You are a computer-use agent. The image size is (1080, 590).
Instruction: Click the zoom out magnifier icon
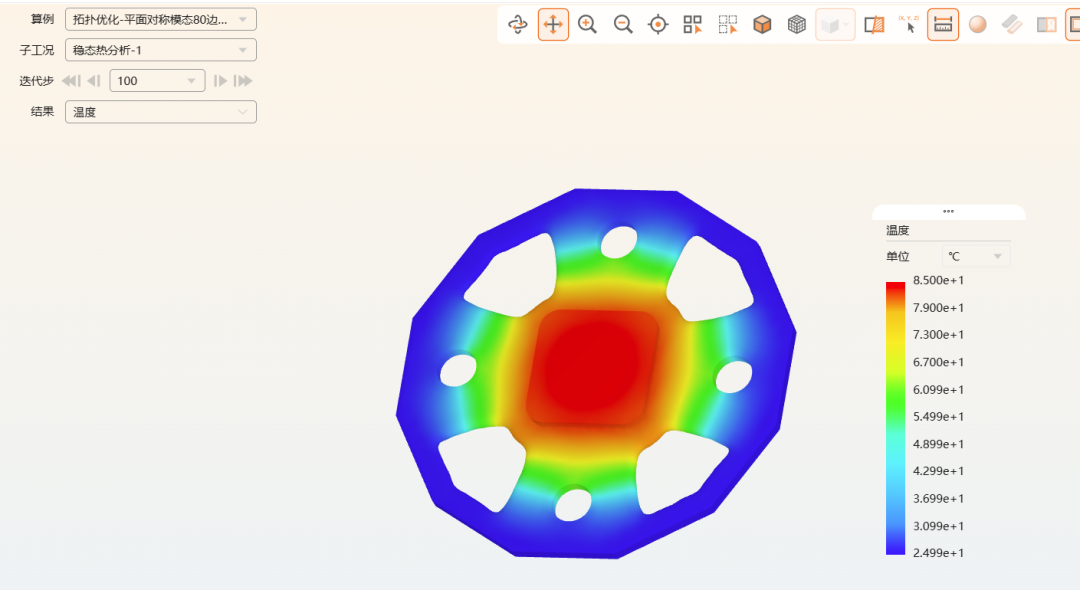point(623,25)
